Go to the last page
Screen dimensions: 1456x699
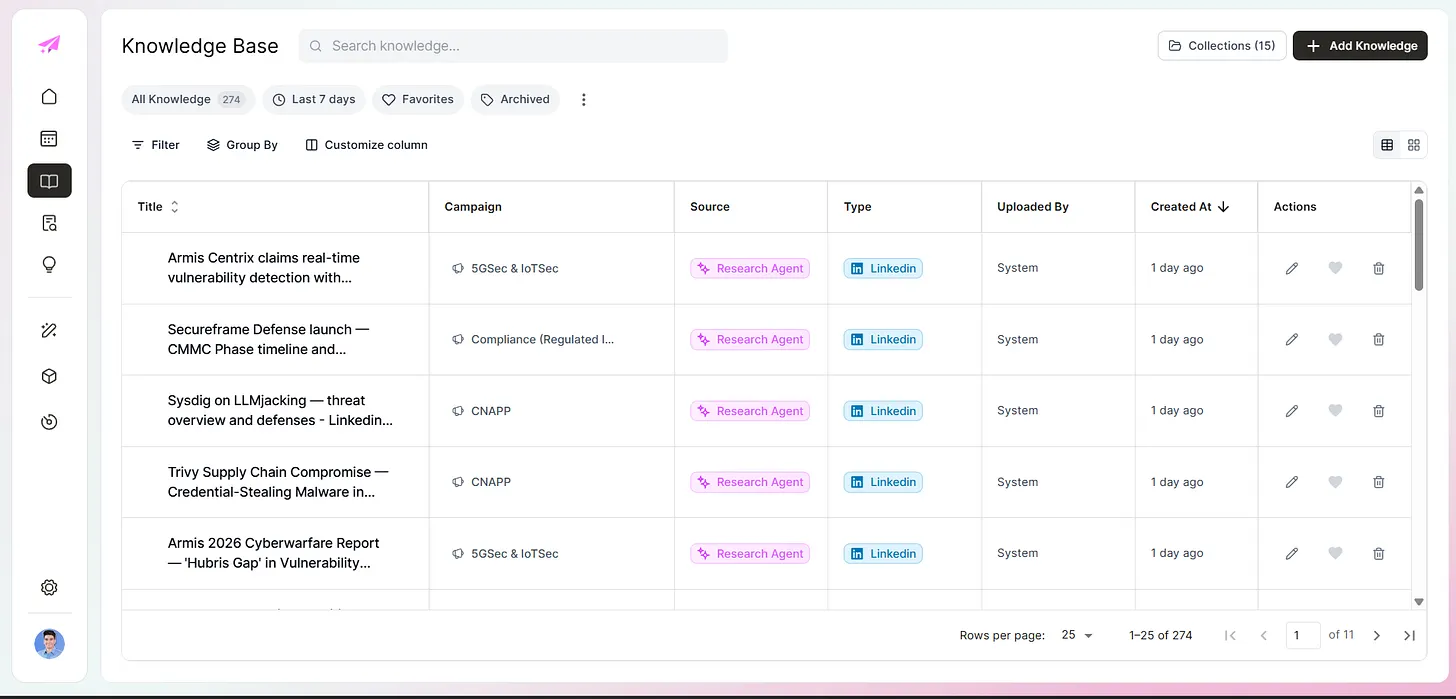point(1410,635)
